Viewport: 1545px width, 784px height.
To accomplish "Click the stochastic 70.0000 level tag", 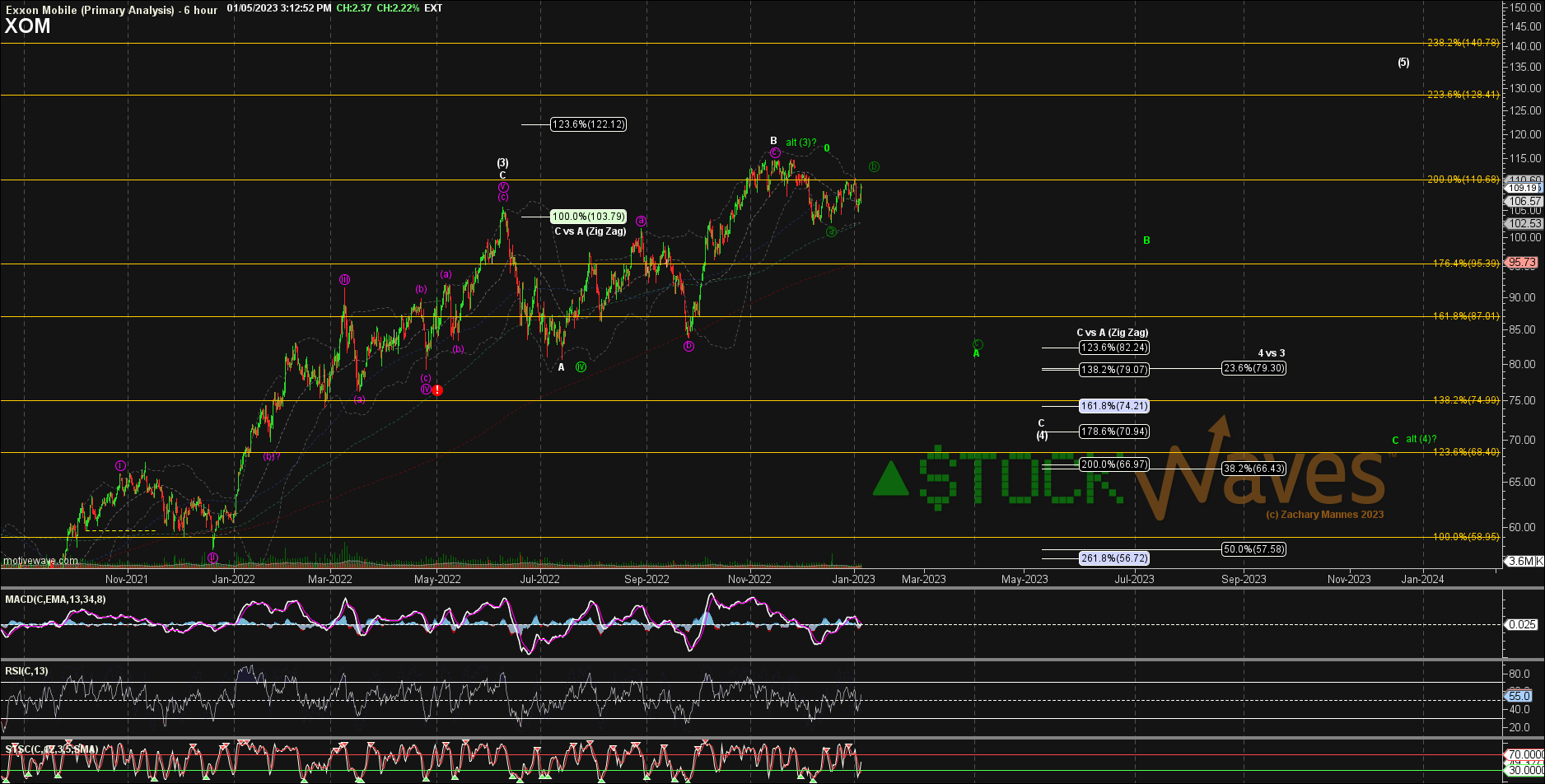I will coord(1524,754).
